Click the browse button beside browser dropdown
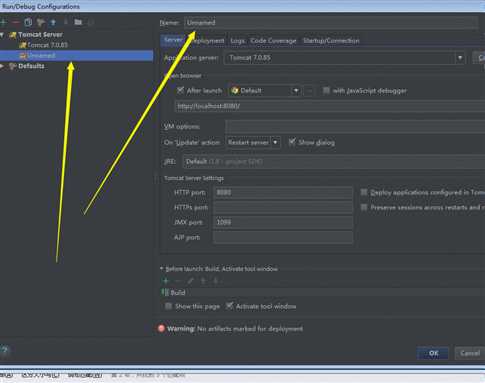The image size is (485, 383). click(x=309, y=91)
